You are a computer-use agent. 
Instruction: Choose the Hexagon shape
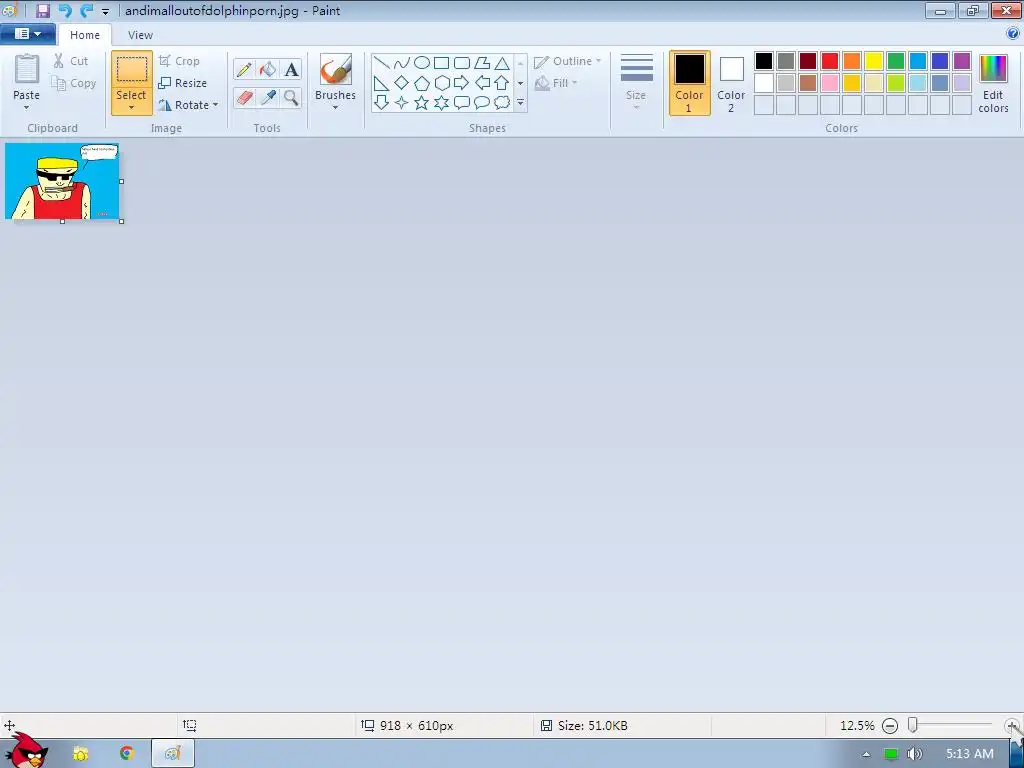point(441,83)
